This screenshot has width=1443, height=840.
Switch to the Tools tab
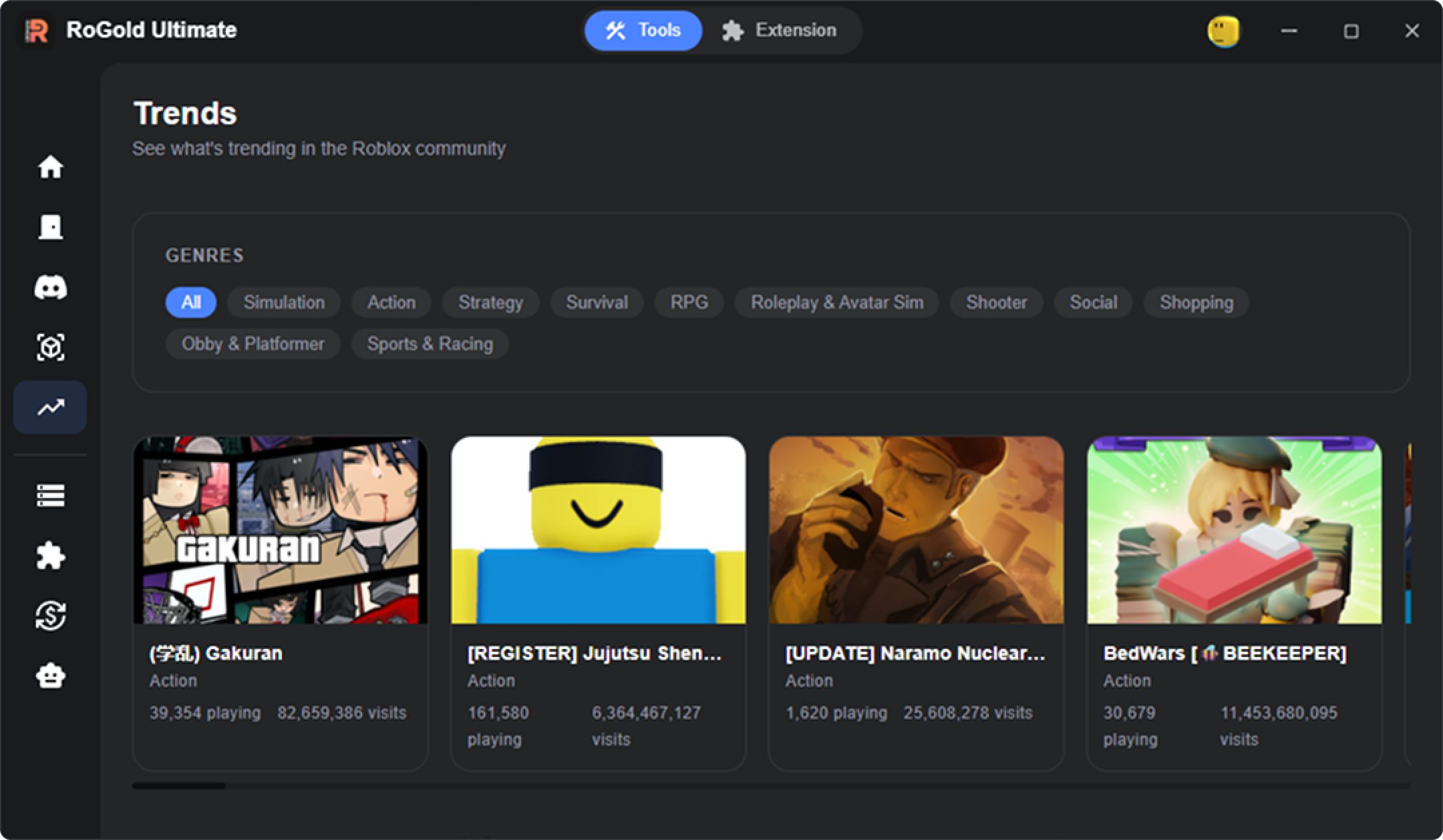pyautogui.click(x=643, y=31)
